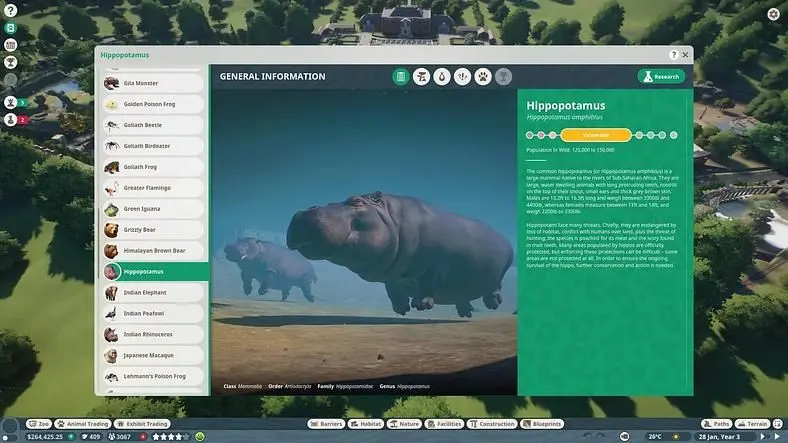Open the water droplet tab icon
Image resolution: width=788 pixels, height=443 pixels.
pos(442,77)
